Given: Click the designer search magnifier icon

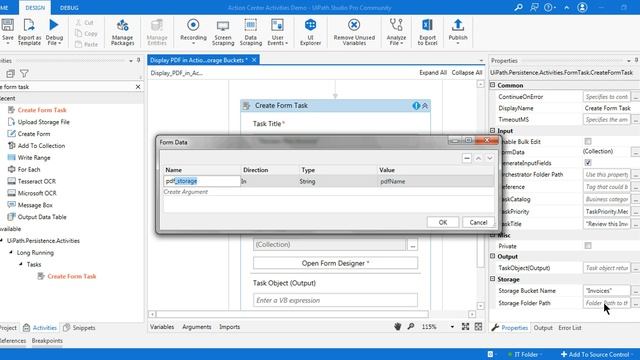Looking at the screenshot, I should (411, 327).
